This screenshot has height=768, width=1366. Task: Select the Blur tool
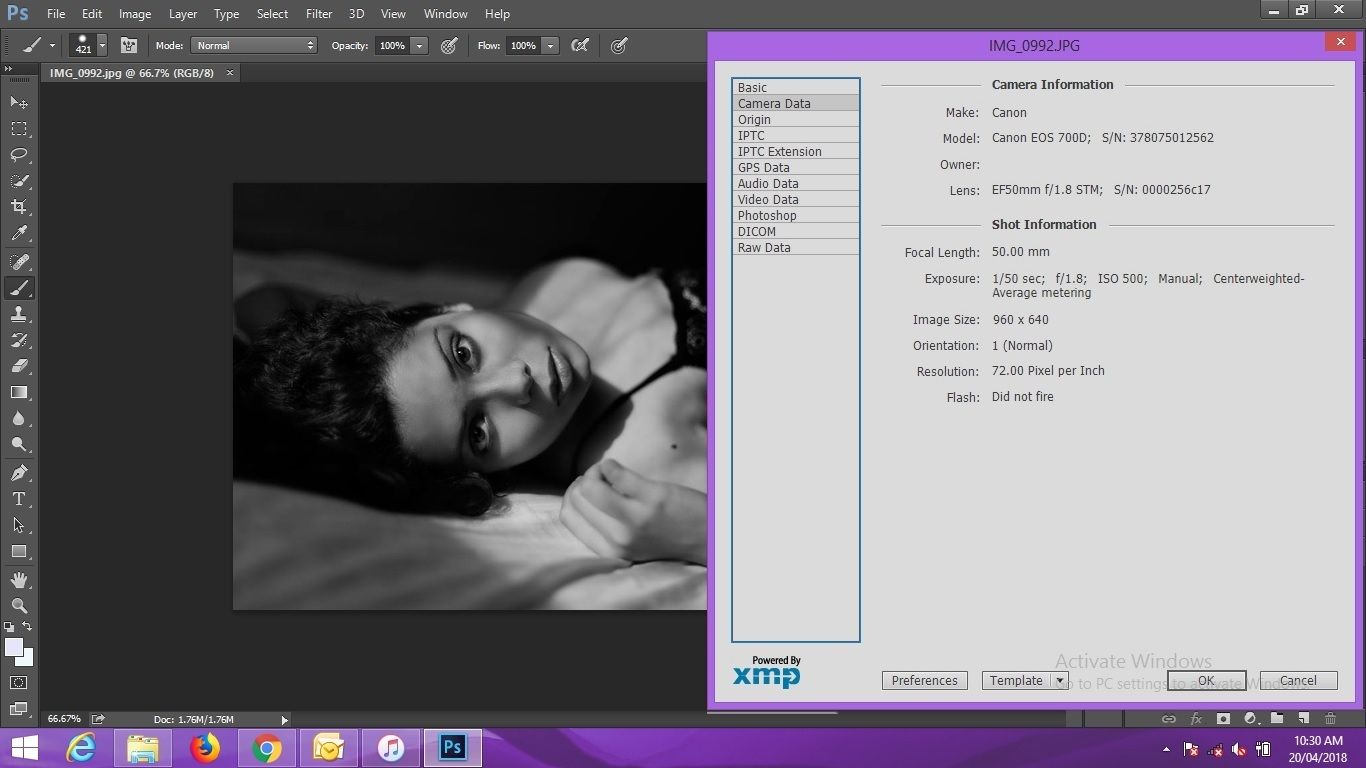click(19, 418)
